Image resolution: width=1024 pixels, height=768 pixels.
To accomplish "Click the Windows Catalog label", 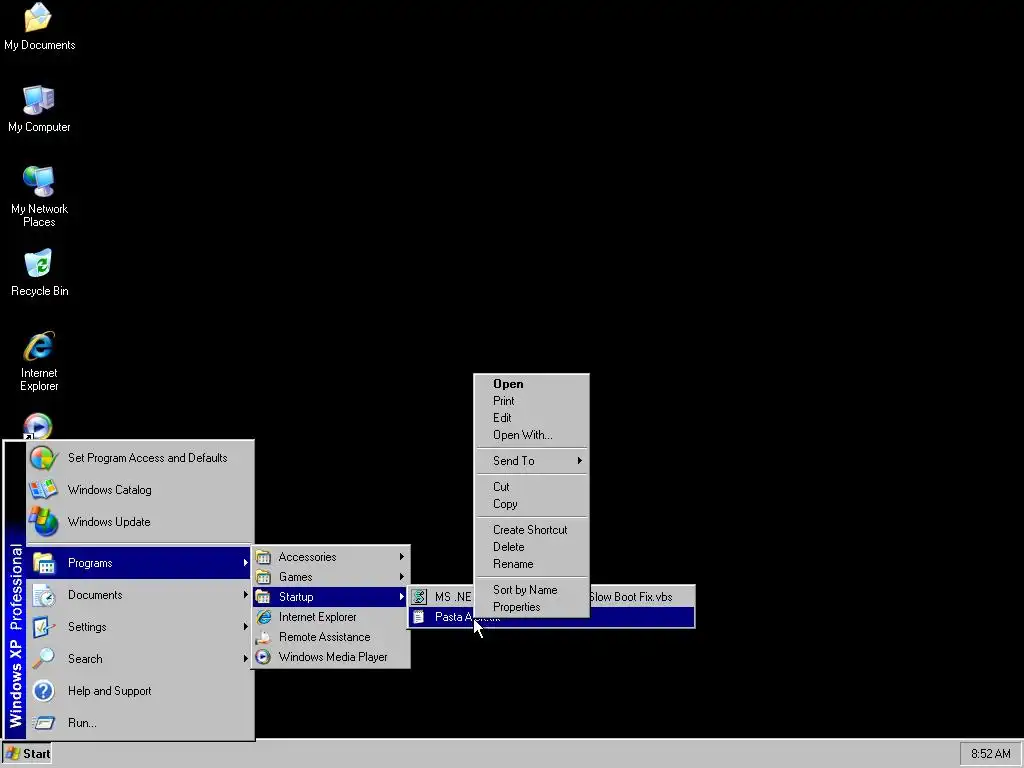I will click(110, 490).
